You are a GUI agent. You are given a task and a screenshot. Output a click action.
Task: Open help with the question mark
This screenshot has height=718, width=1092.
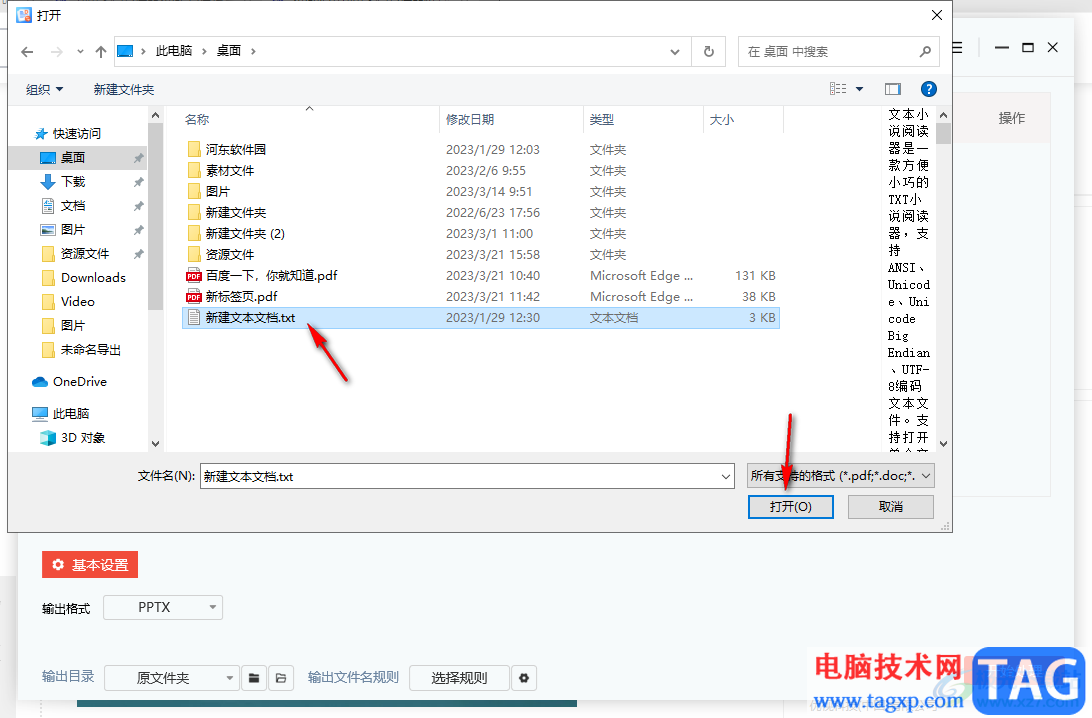click(x=928, y=89)
